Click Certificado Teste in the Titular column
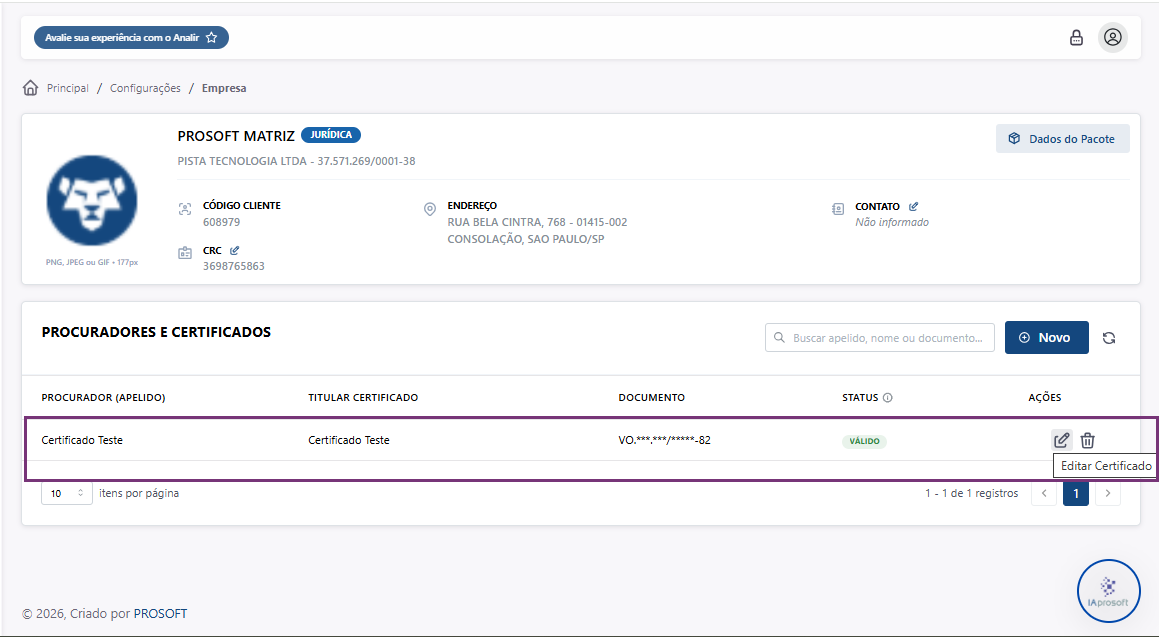1159x637 pixels. pos(349,440)
